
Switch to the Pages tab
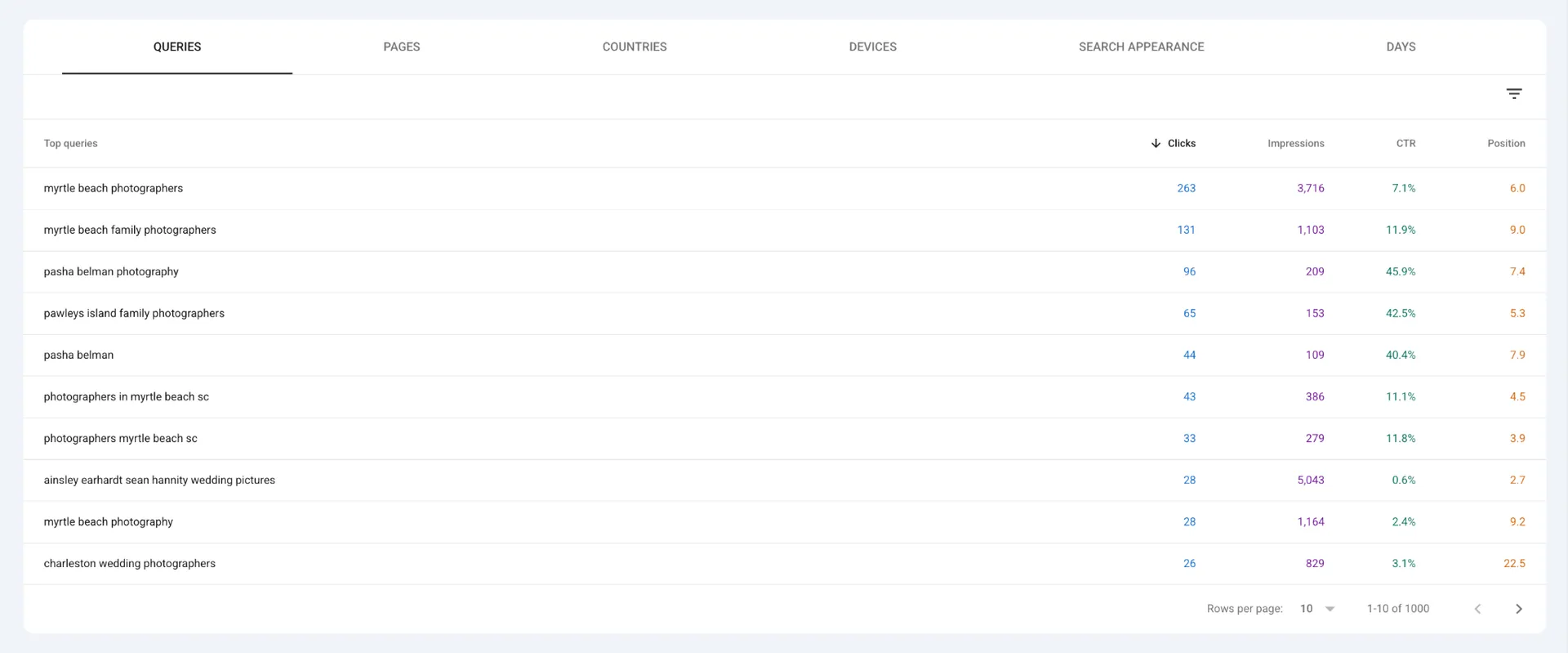402,47
